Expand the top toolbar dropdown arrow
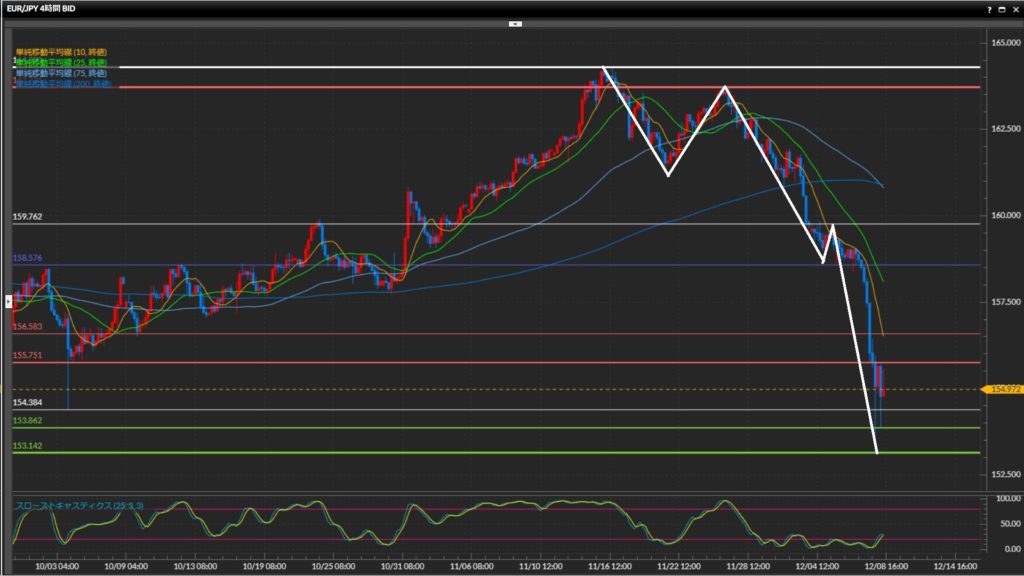Image resolution: width=1024 pixels, height=576 pixels. [515, 22]
